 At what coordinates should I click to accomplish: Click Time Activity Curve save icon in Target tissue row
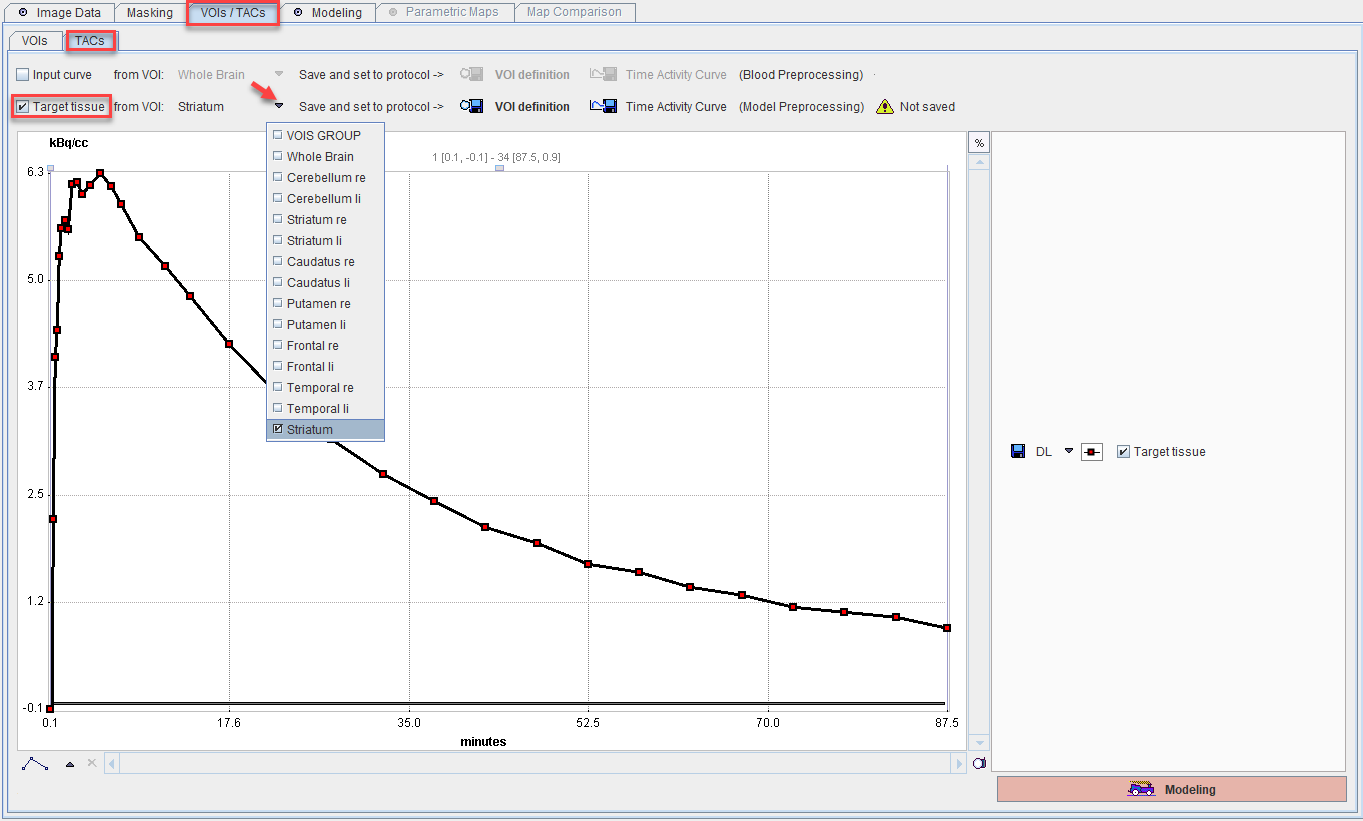pos(603,106)
